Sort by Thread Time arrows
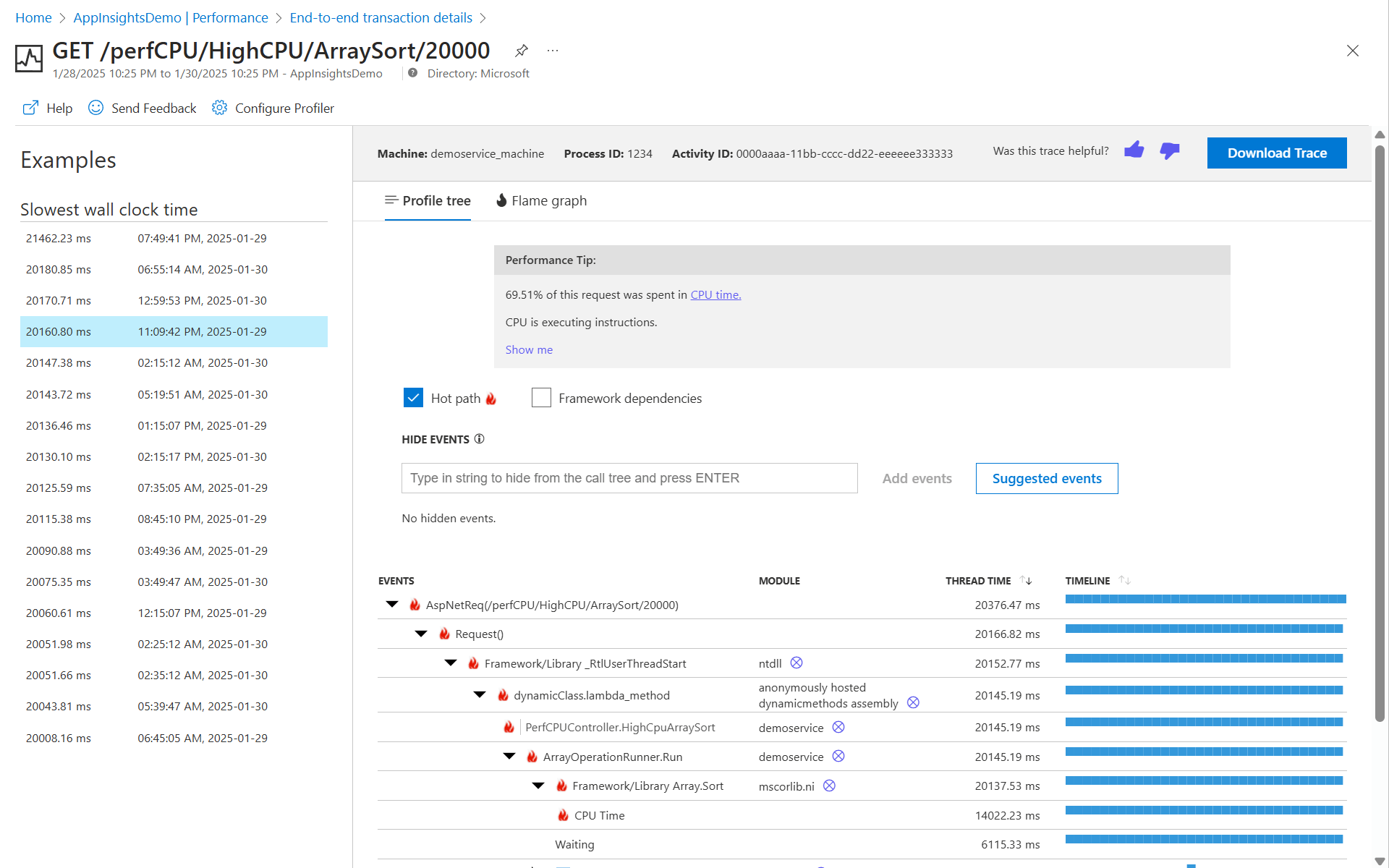 [1026, 581]
